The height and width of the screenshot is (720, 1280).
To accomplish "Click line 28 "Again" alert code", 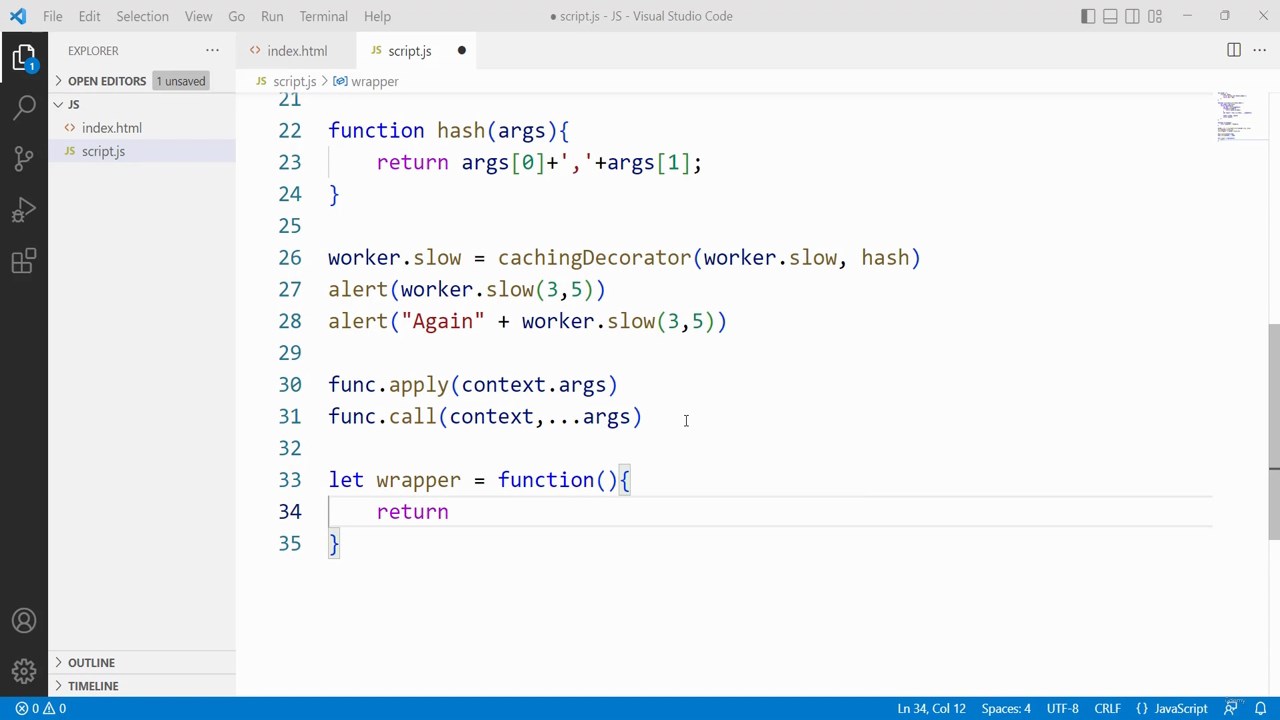I will pos(527,321).
